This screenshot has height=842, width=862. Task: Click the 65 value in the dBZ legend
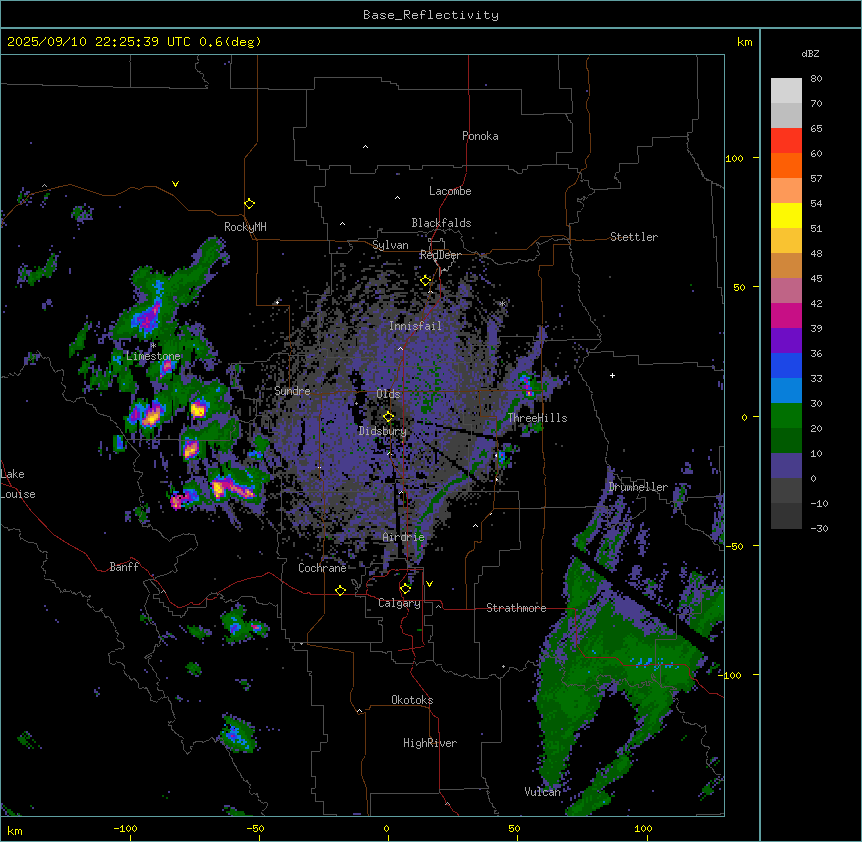[816, 129]
